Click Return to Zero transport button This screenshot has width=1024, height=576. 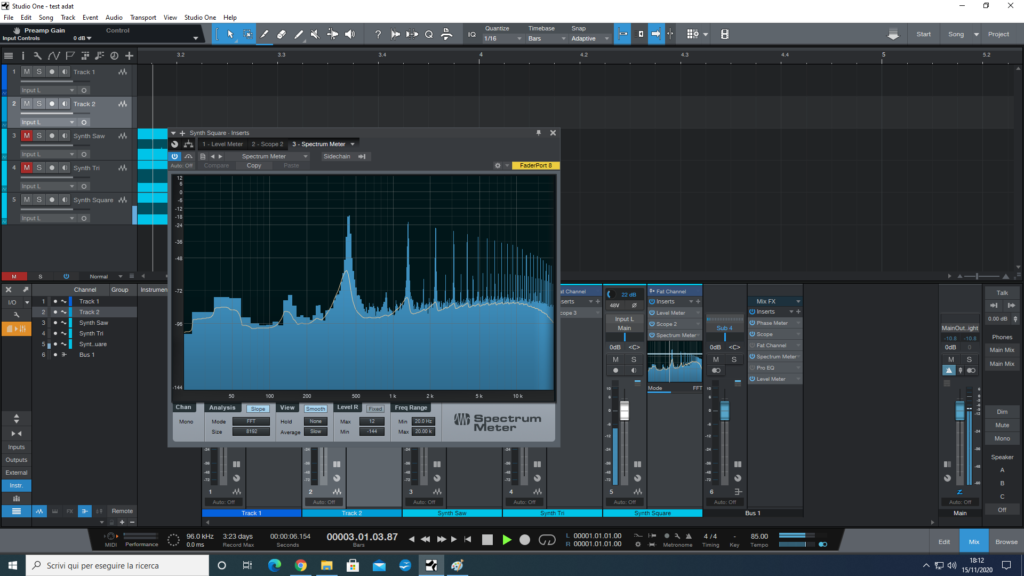coord(468,539)
